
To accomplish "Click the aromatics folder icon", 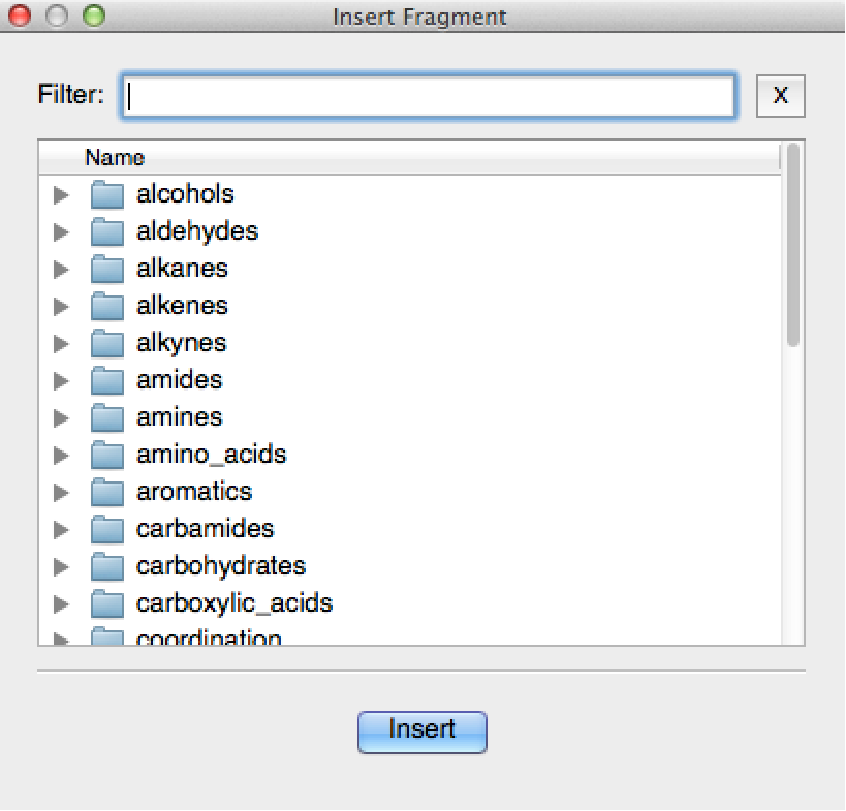I will 107,492.
